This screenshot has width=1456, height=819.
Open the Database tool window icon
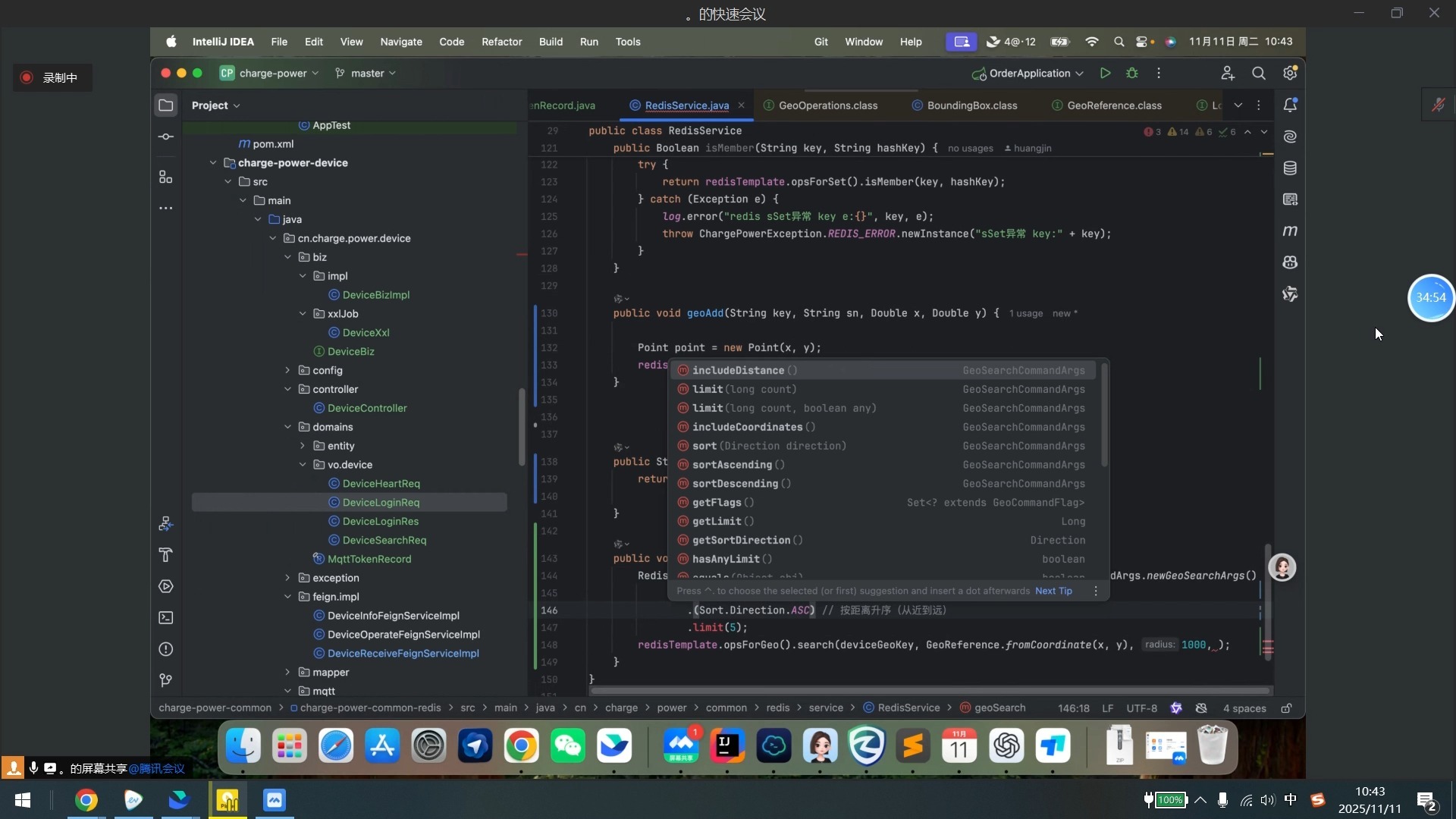tap(1289, 168)
